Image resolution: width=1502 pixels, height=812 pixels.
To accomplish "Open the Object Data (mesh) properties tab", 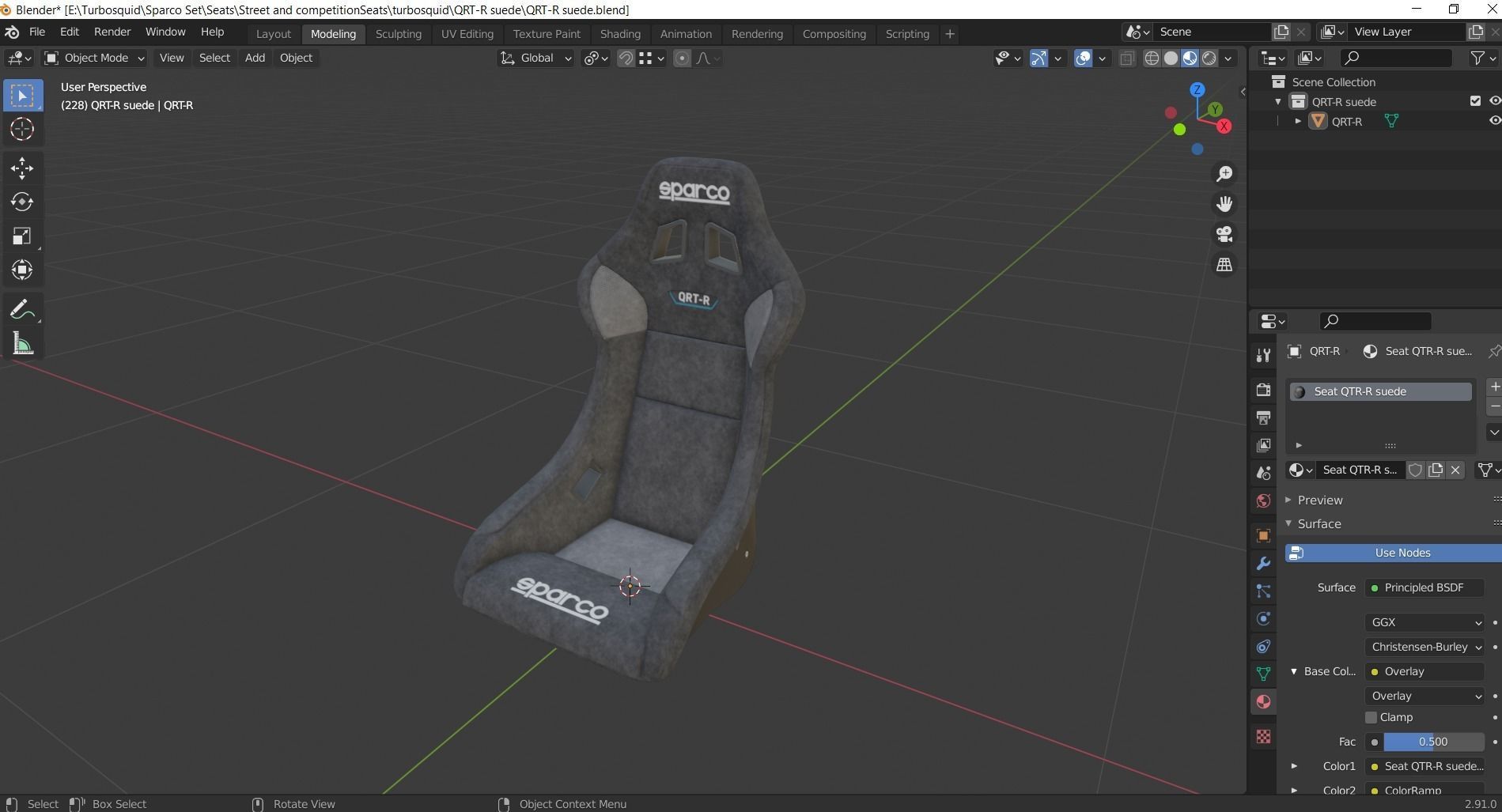I will [x=1263, y=674].
